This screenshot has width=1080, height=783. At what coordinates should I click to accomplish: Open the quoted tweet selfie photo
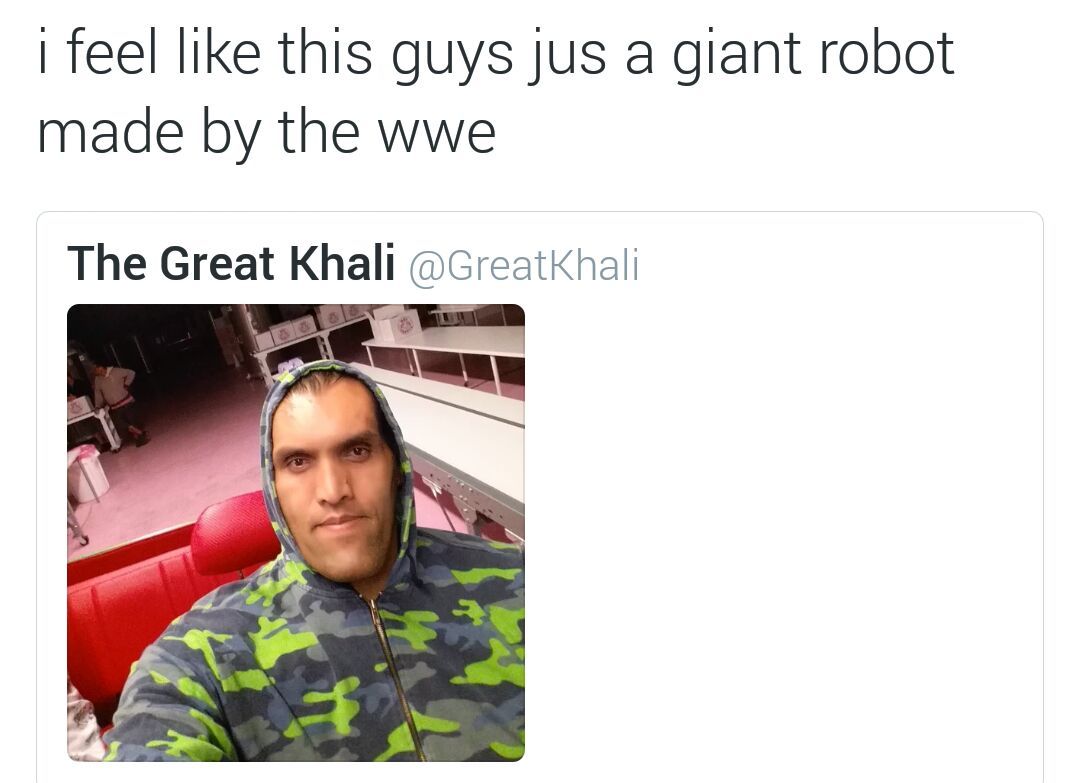tap(295, 532)
